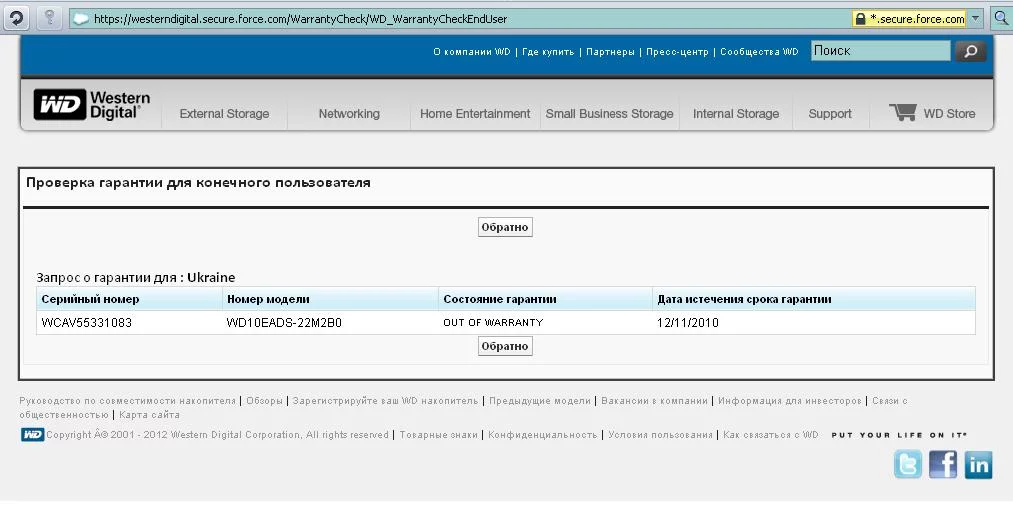This screenshot has width=1013, height=519.
Task: Click the WD Store cart icon
Action: pyautogui.click(x=903, y=112)
